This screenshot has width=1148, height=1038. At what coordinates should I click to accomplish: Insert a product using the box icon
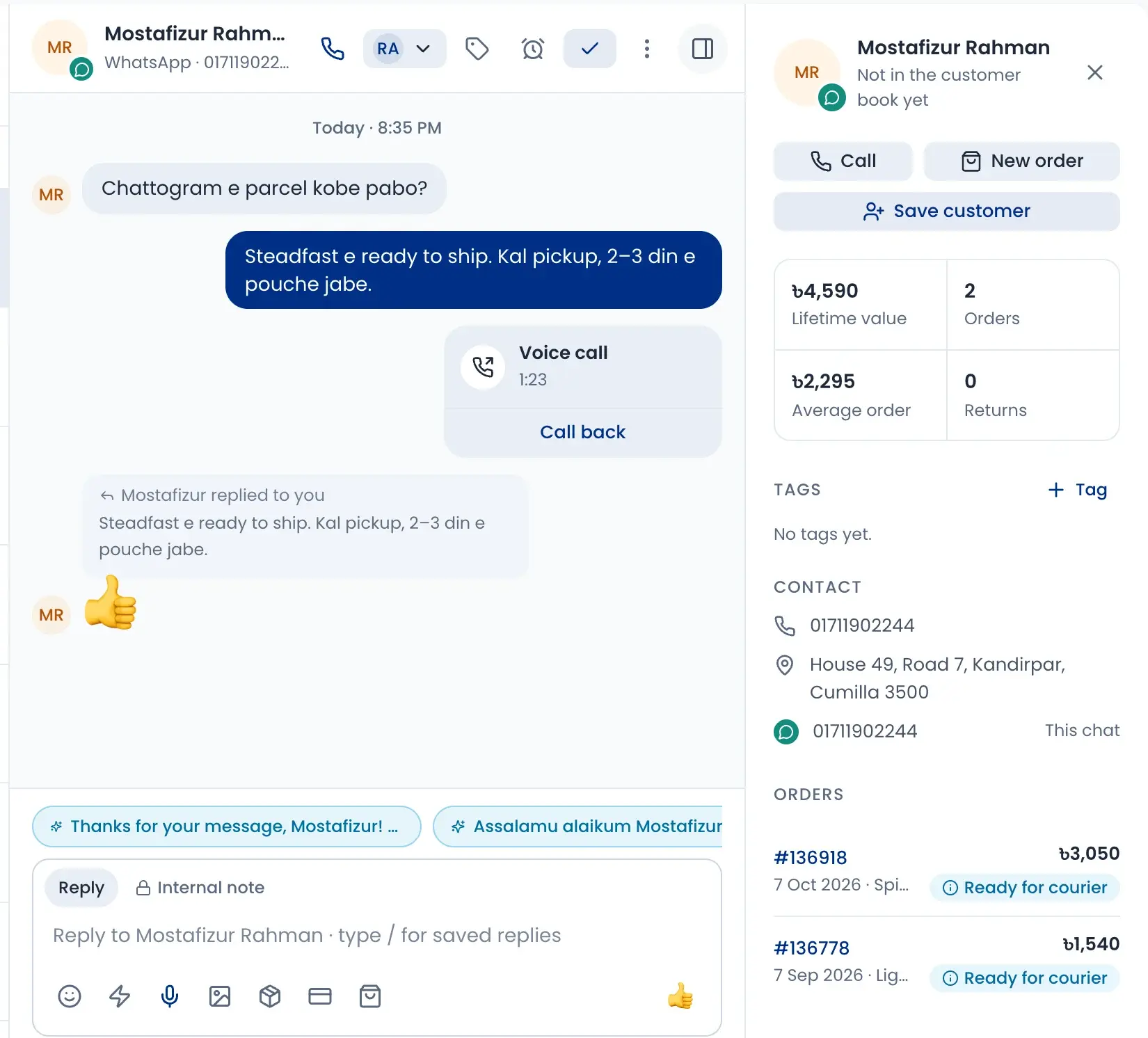tap(270, 996)
